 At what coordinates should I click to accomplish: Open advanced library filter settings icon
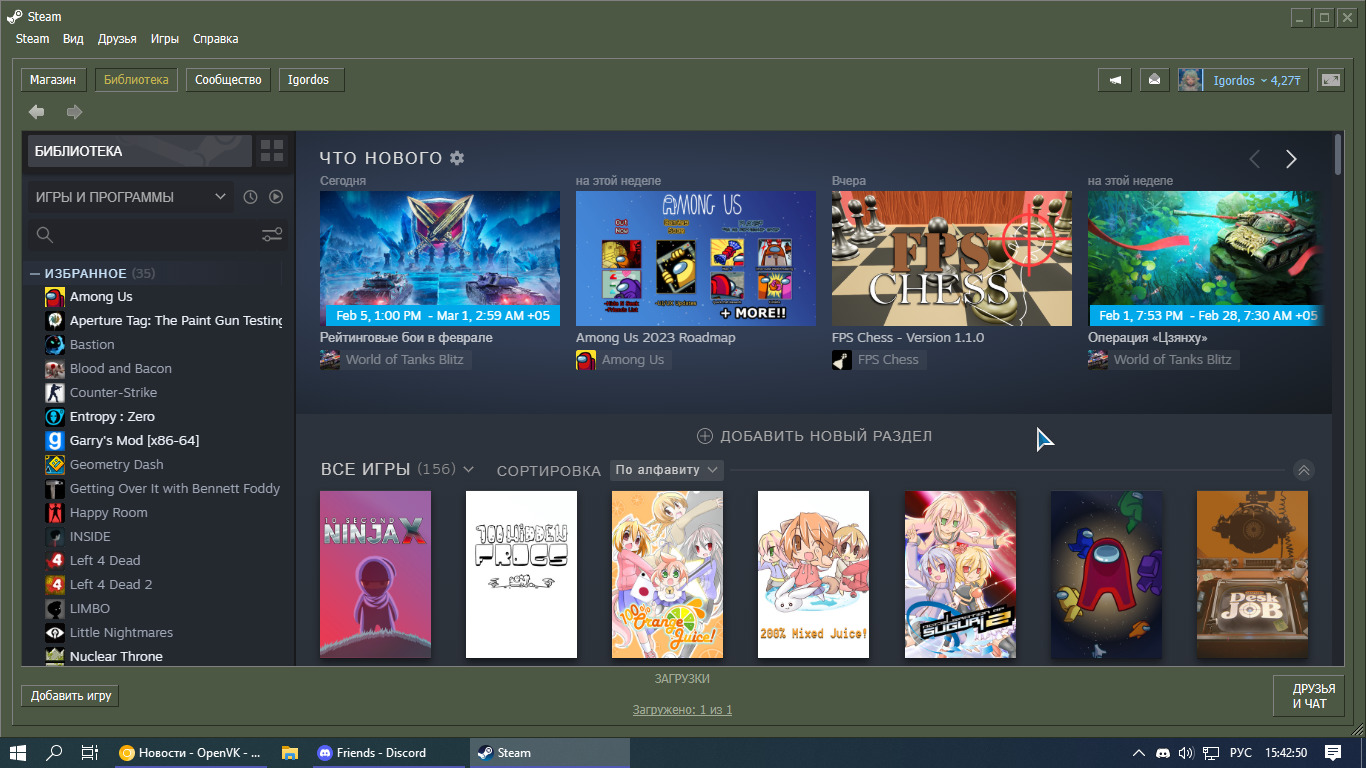(272, 235)
